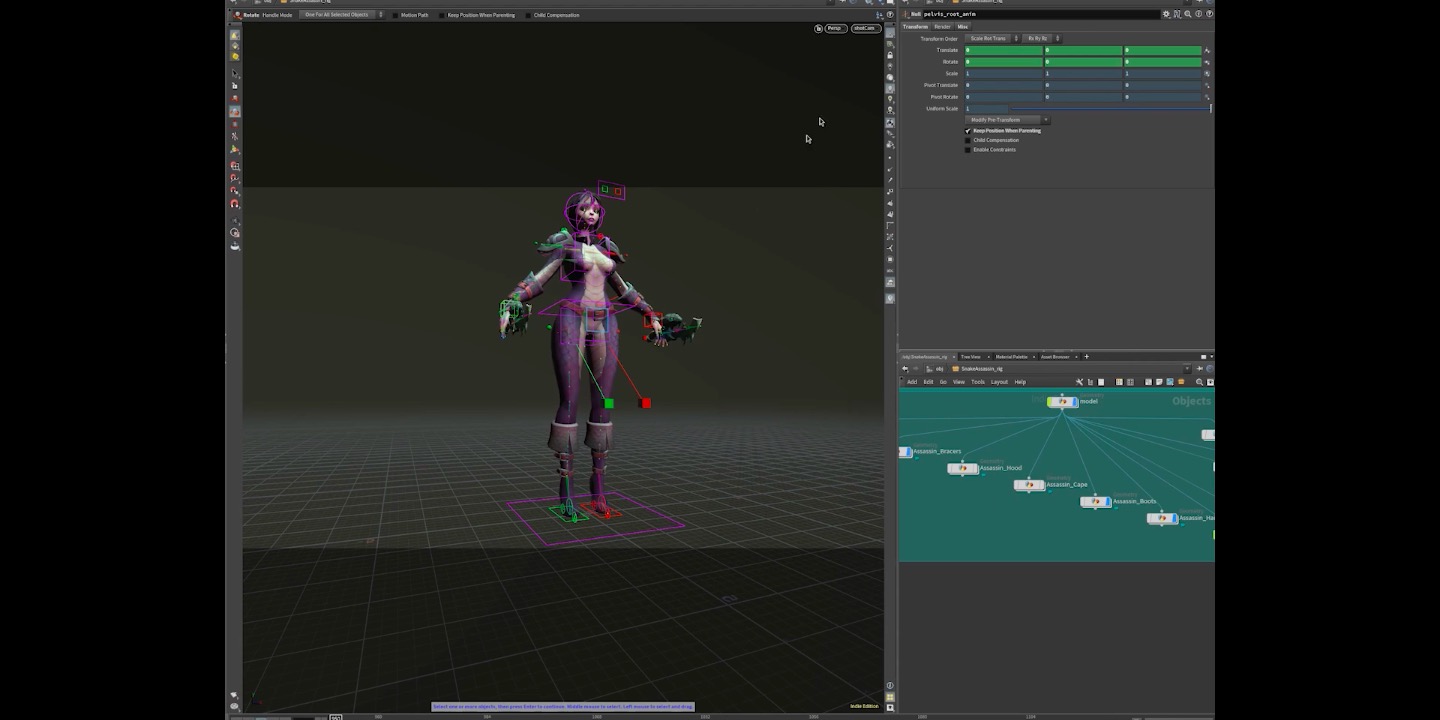1440x720 pixels.
Task: Open network editor wrench tools icon
Action: (1079, 382)
